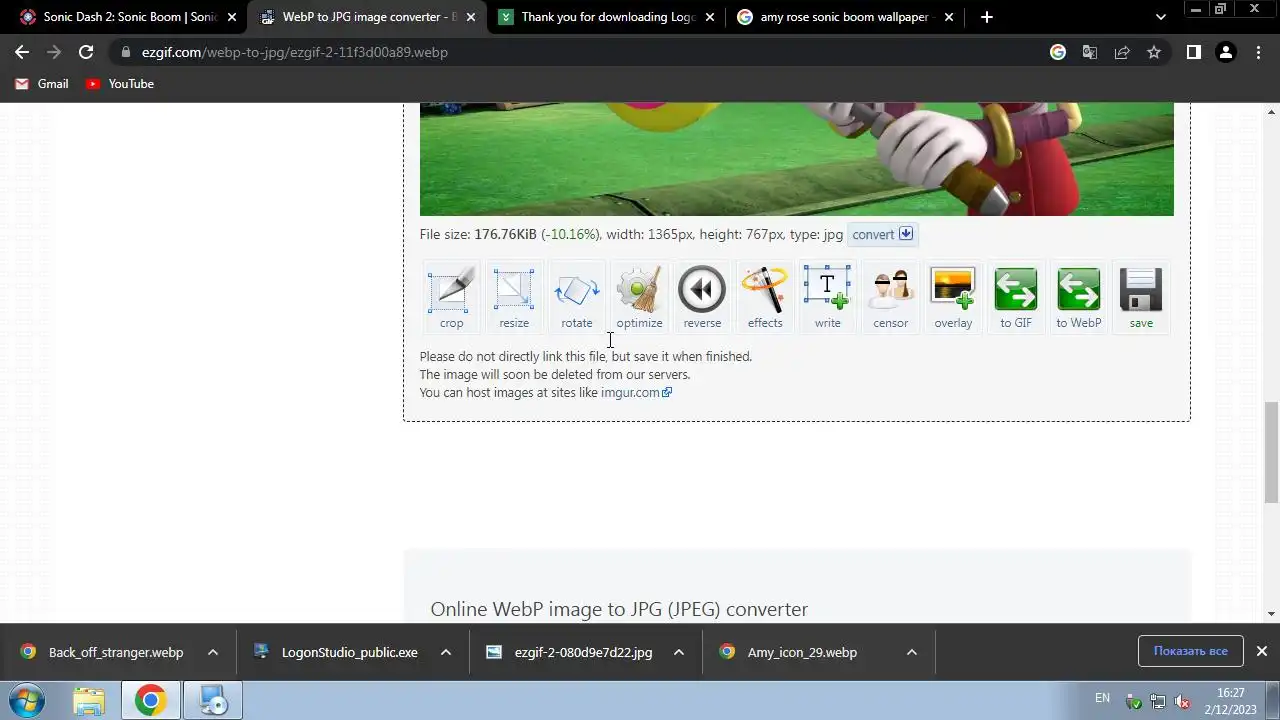Open YouTube bookmark

[x=120, y=84]
